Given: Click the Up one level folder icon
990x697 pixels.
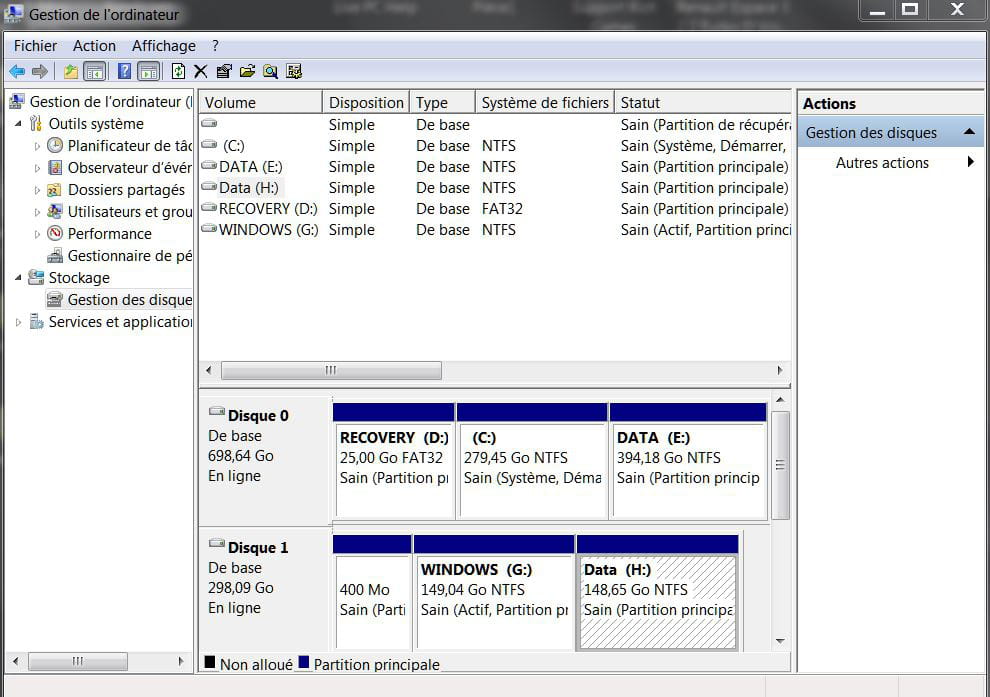Looking at the screenshot, I should pyautogui.click(x=71, y=71).
